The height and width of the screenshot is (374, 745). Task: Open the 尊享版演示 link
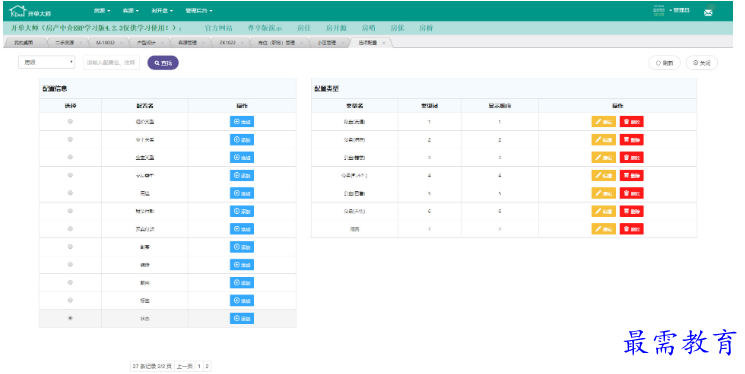pyautogui.click(x=265, y=28)
